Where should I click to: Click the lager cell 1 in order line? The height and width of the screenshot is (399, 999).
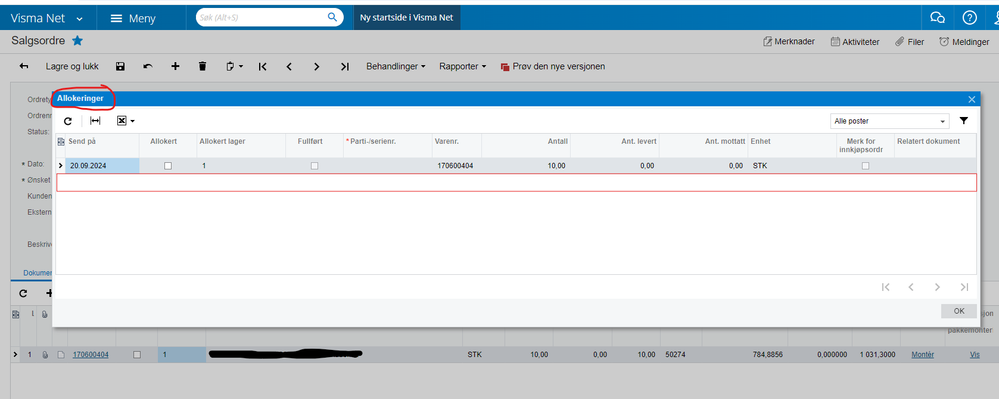[x=182, y=355]
